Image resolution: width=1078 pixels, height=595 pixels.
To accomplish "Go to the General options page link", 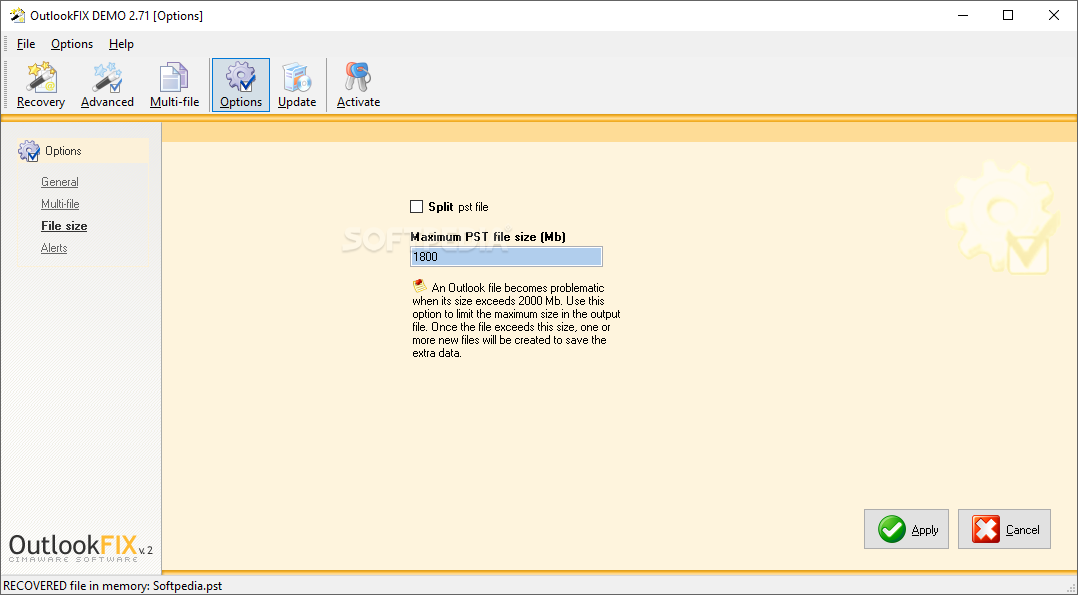I will (60, 182).
